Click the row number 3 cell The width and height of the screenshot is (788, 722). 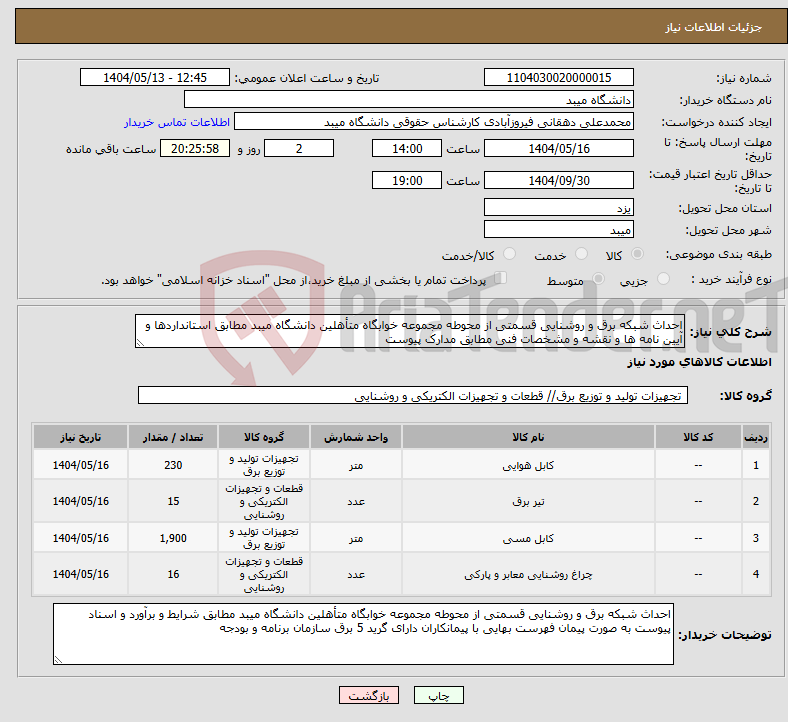tap(755, 538)
